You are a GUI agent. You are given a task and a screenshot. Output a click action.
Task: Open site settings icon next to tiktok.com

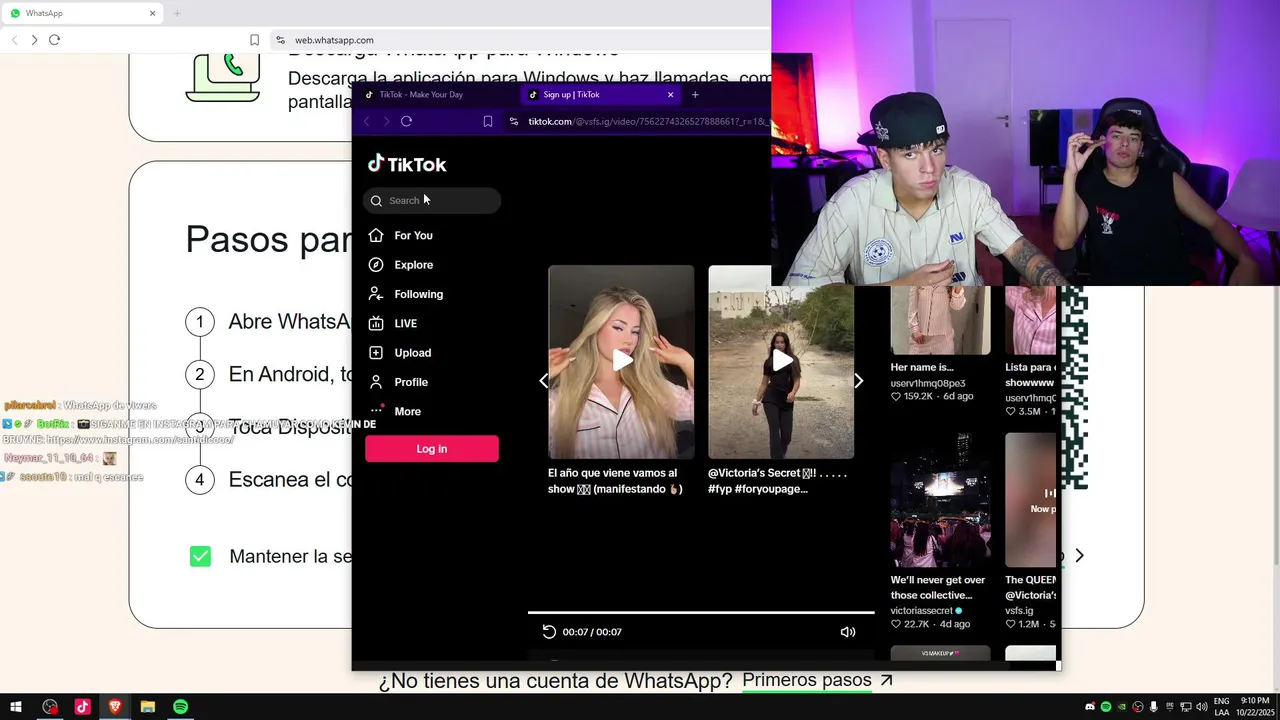514,121
